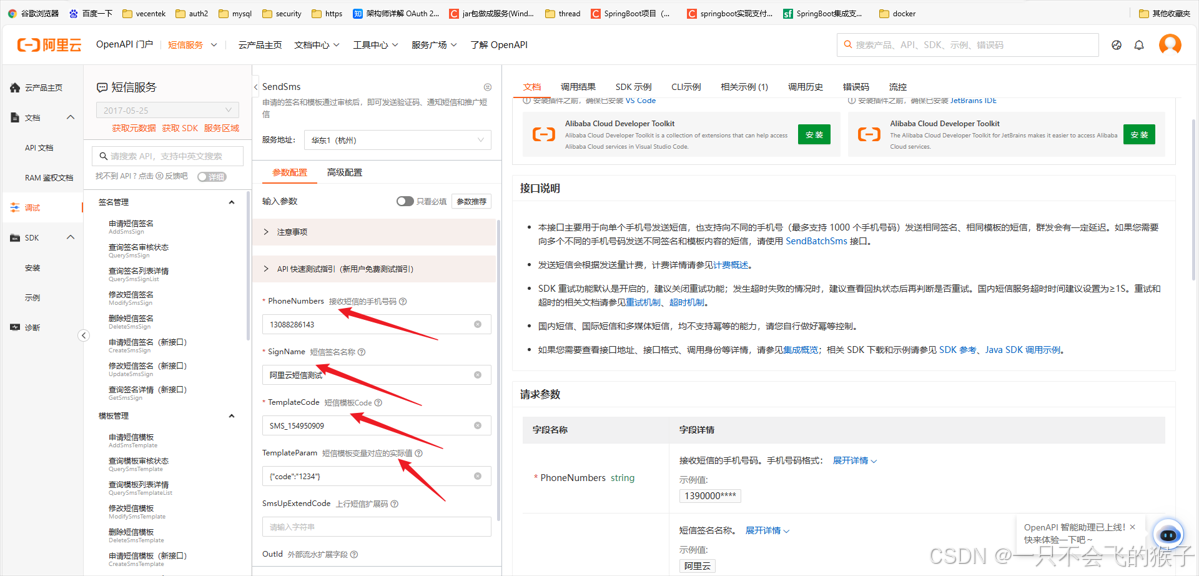Screen dimensions: 1199x576
Task: Toggle the 只看必填 switch
Action: pyautogui.click(x=405, y=201)
